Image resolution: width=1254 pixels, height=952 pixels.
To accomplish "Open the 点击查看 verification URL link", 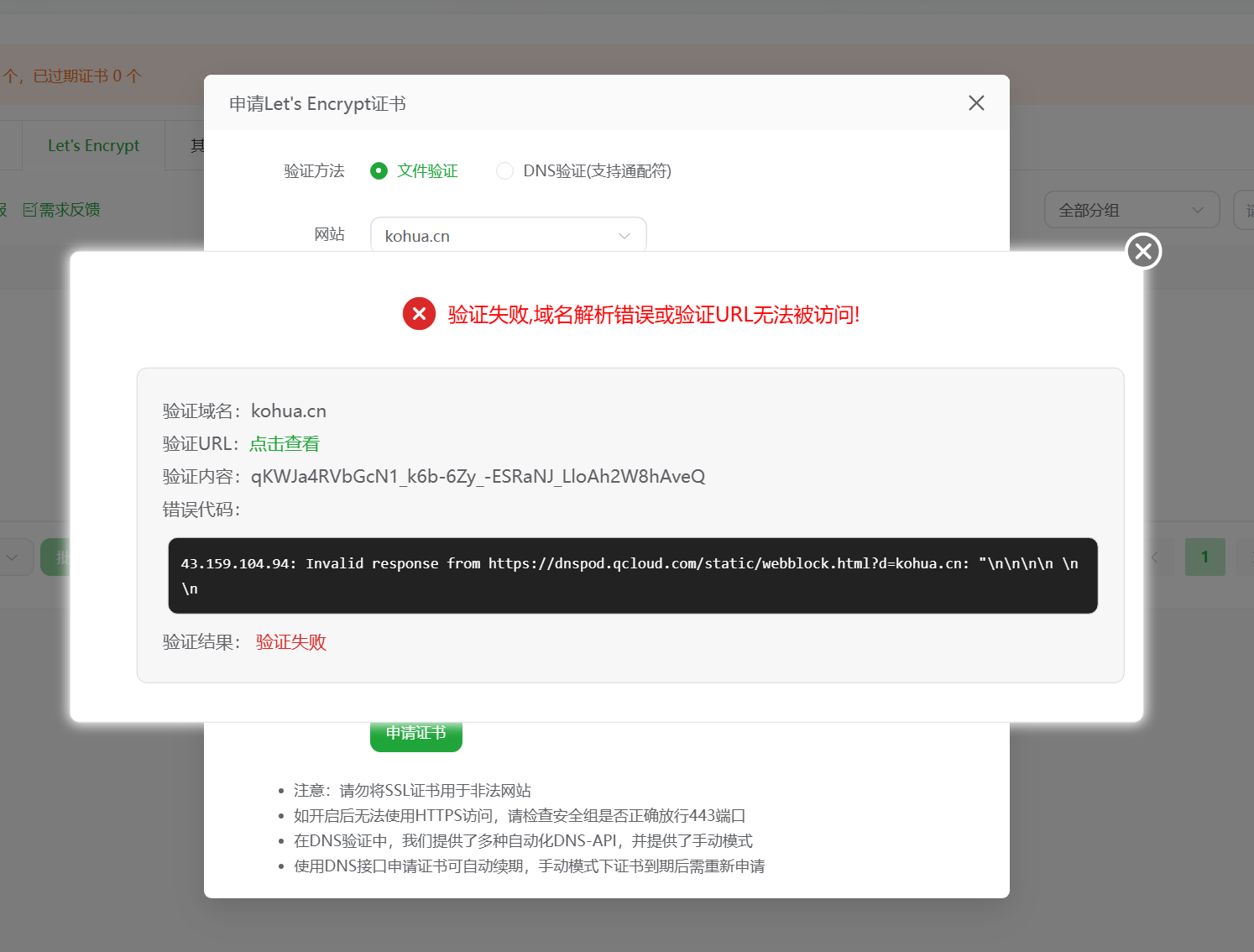I will 284,443.
